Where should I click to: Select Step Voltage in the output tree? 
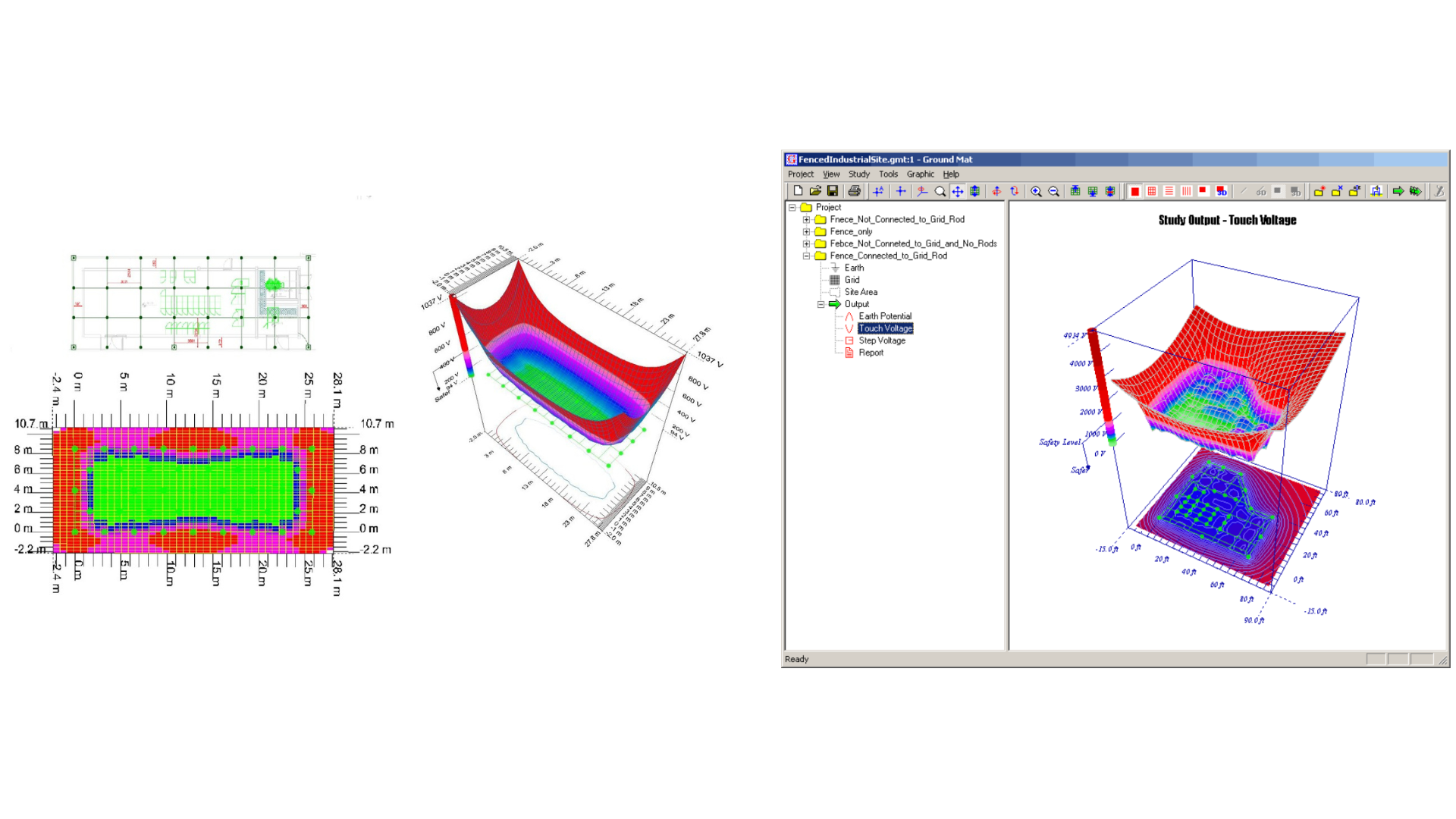coord(882,340)
